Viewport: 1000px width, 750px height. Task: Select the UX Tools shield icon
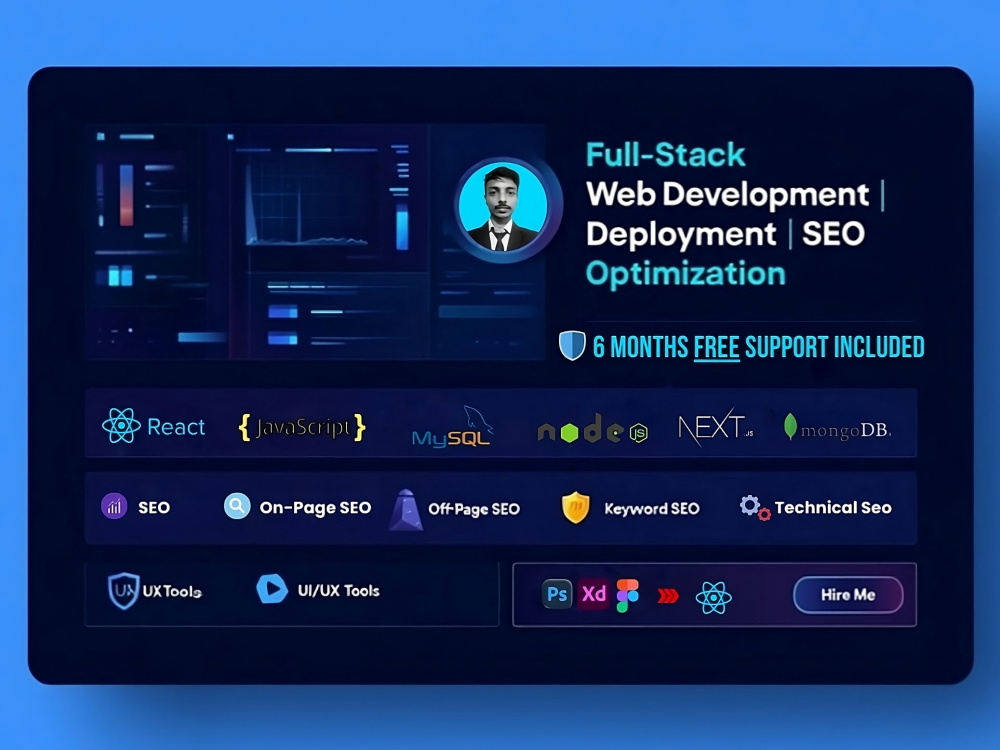click(123, 591)
